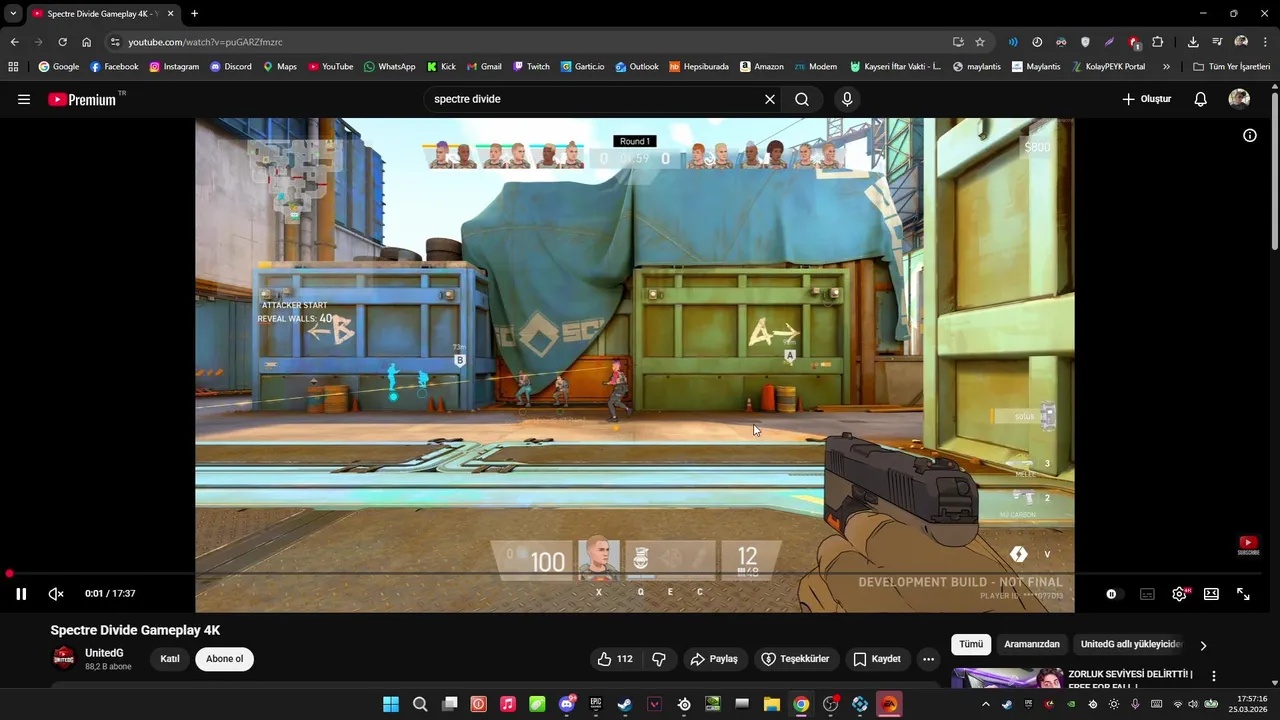The image size is (1280, 720).
Task: Open the Chrome tab search dropdown
Action: point(13,14)
